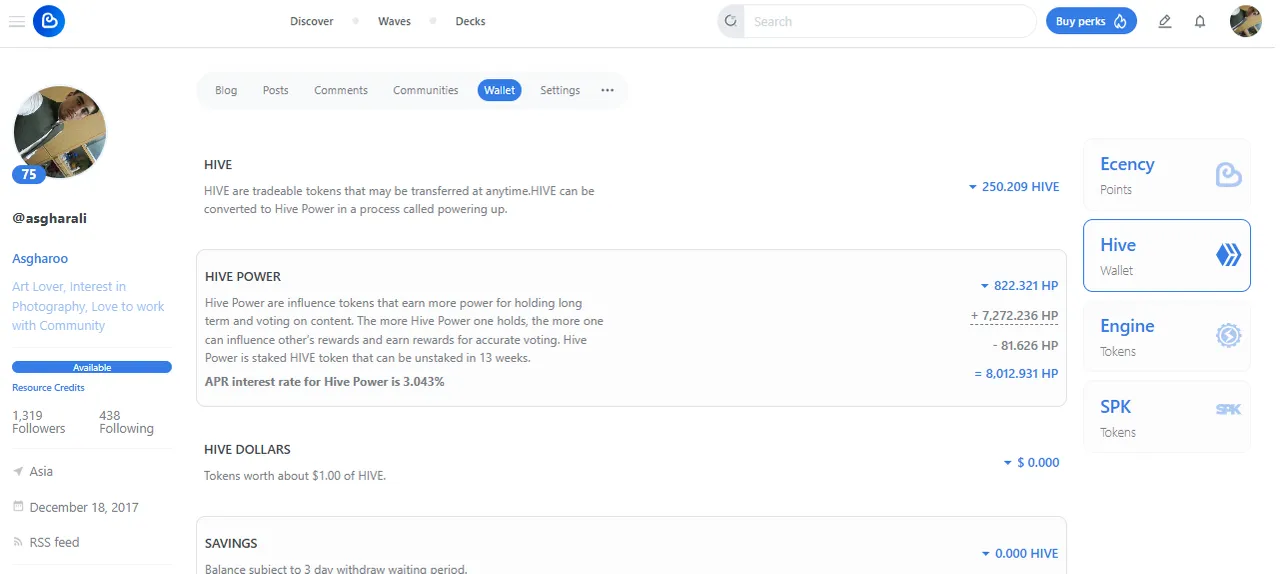Image resolution: width=1280 pixels, height=574 pixels.
Task: Click the pencil write-post icon
Action: point(1164,21)
